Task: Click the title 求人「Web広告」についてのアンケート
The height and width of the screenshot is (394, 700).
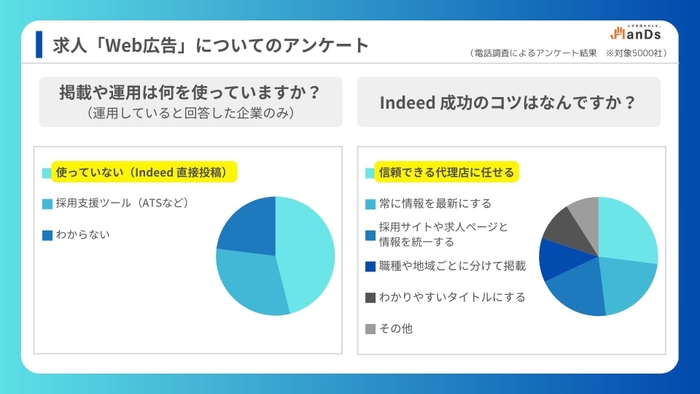Action: 211,46
